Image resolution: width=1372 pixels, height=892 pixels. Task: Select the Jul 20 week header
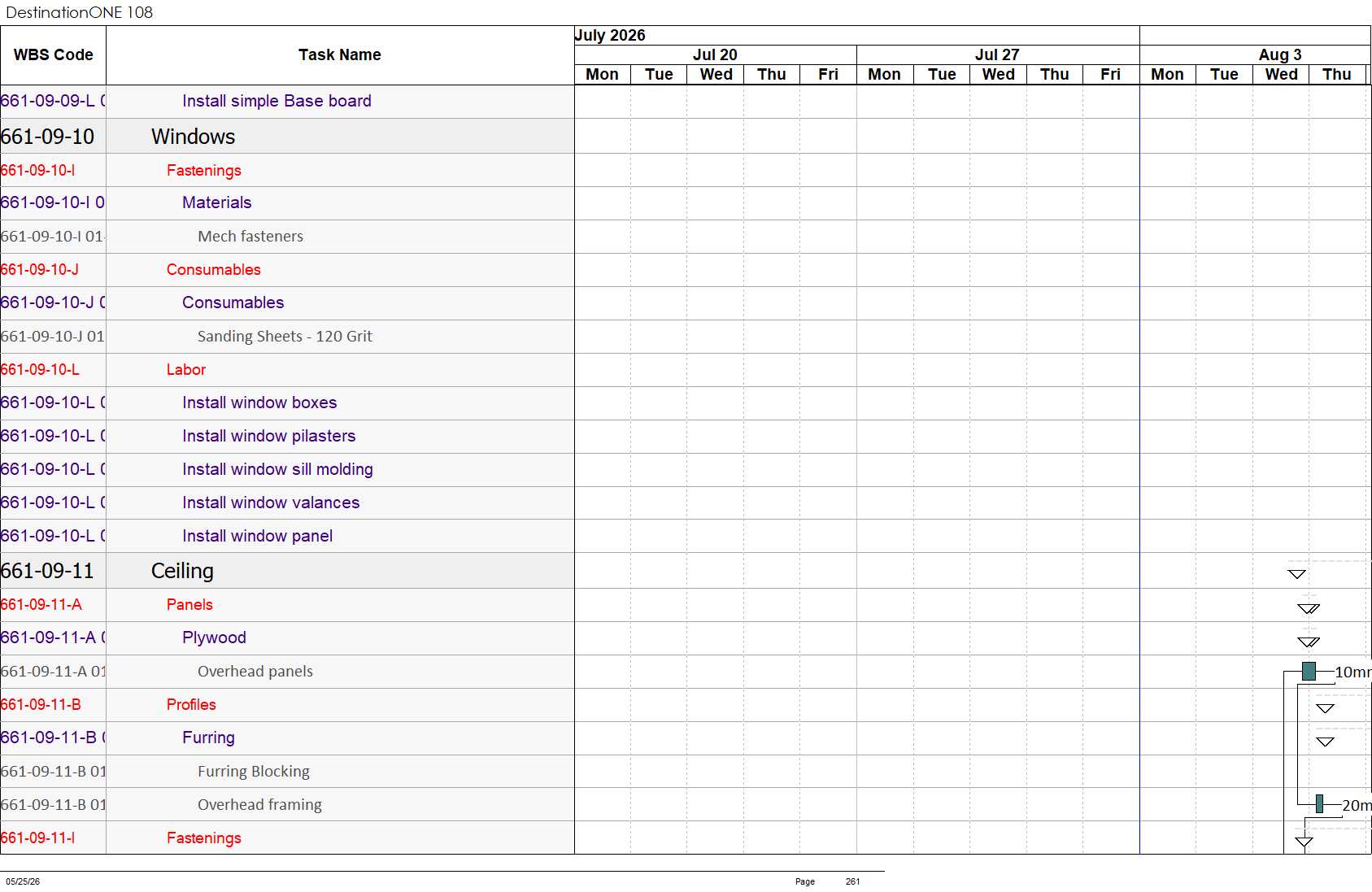click(715, 54)
